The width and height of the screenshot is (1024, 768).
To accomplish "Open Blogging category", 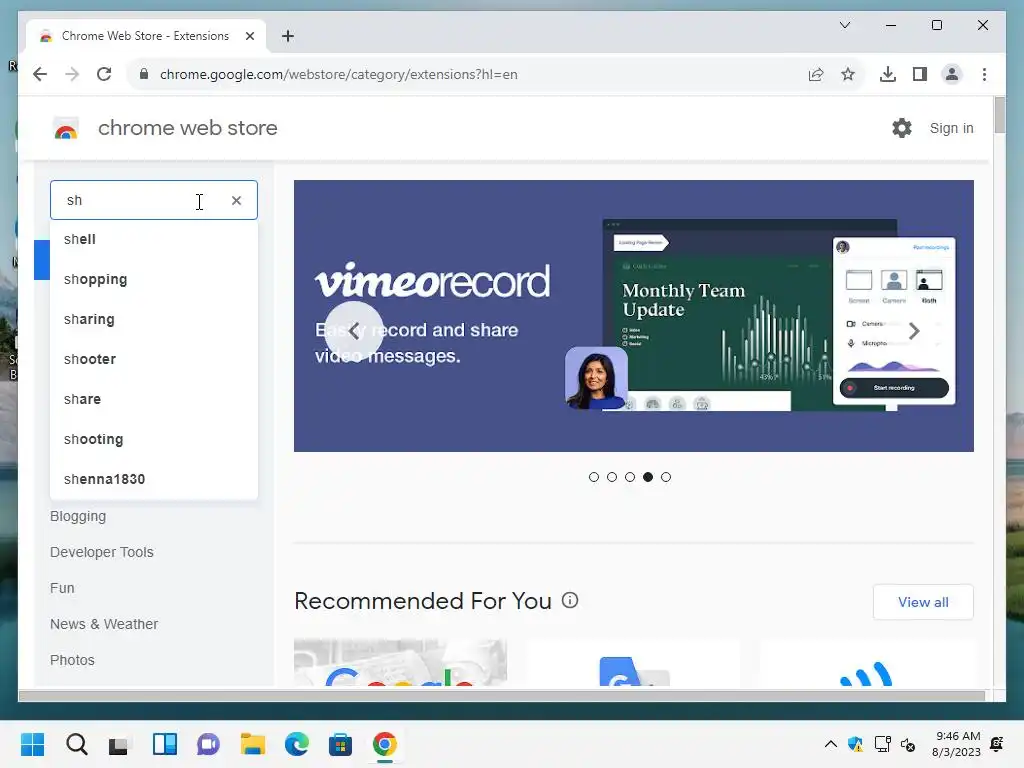I will (x=78, y=517).
